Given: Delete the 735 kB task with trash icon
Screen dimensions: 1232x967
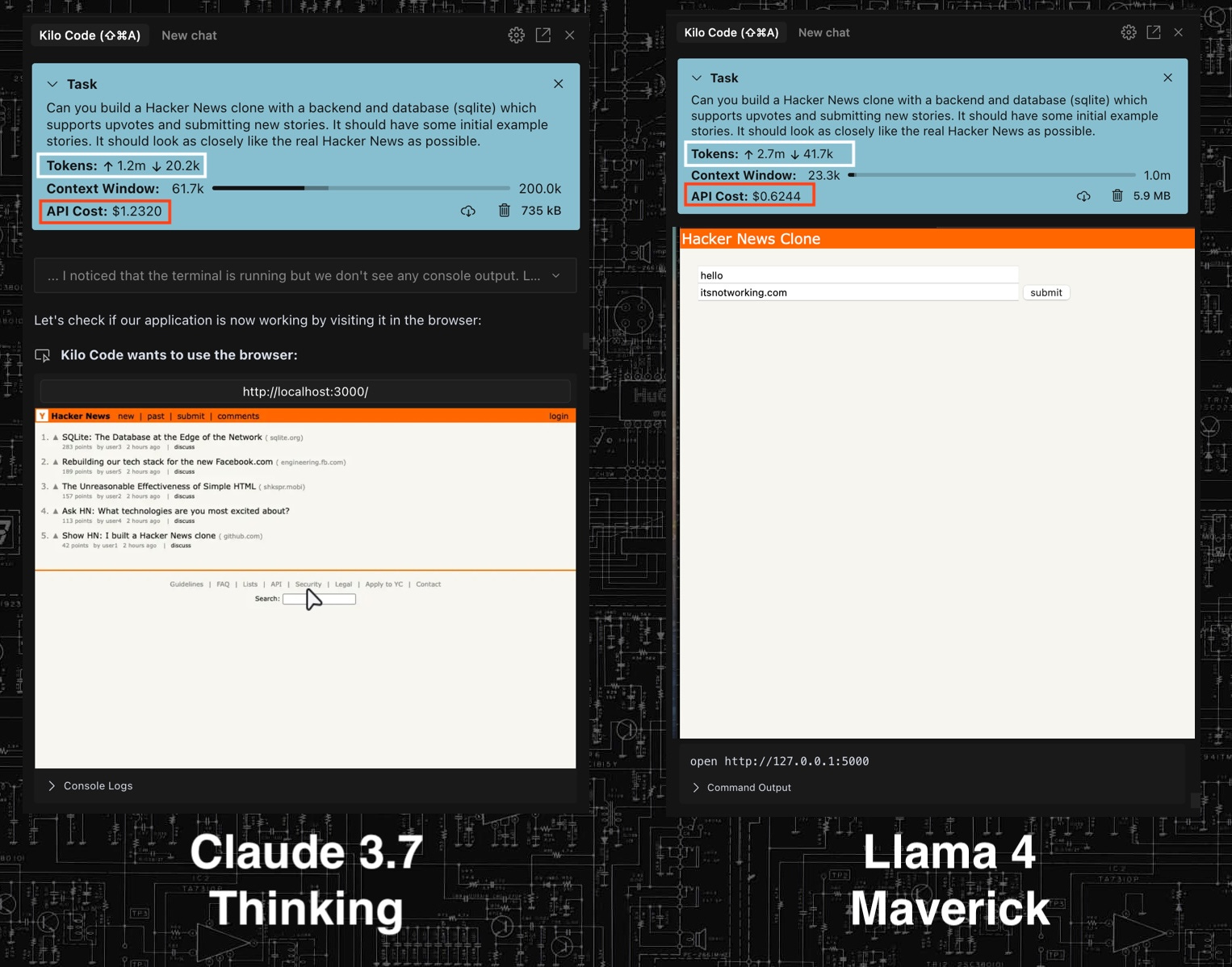Looking at the screenshot, I should (x=505, y=211).
